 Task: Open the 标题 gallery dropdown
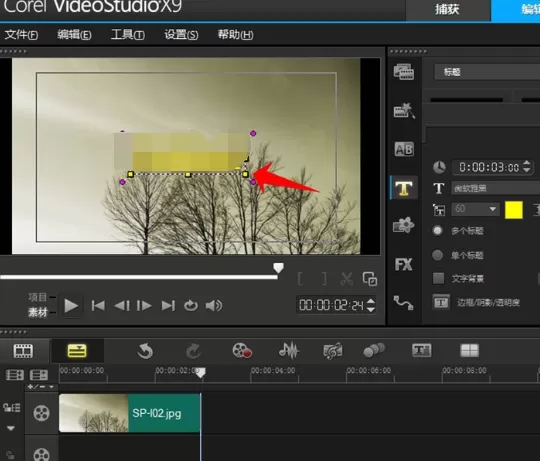487,72
